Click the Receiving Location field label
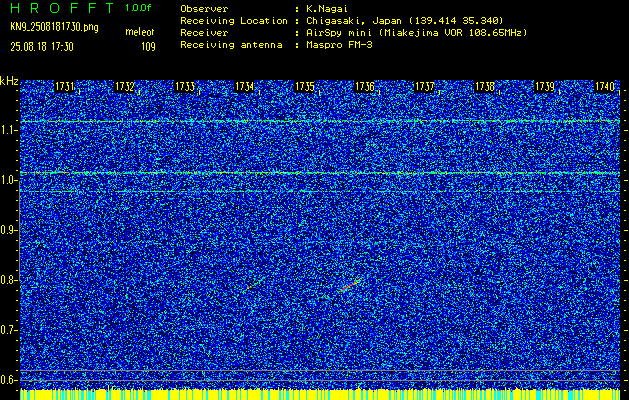 coord(234,20)
